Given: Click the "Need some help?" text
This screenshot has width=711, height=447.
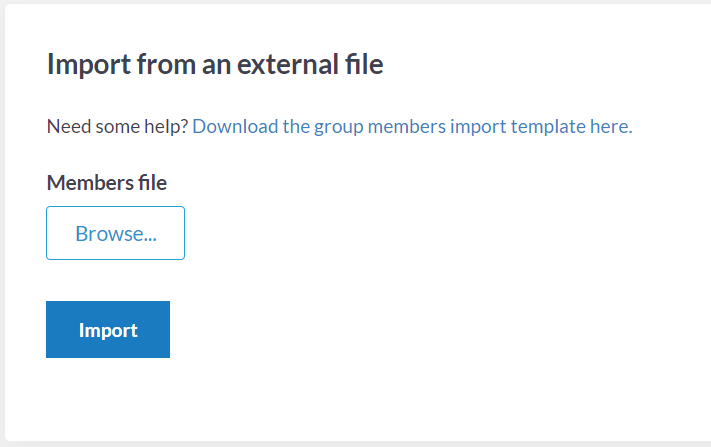Looking at the screenshot, I should (117, 126).
